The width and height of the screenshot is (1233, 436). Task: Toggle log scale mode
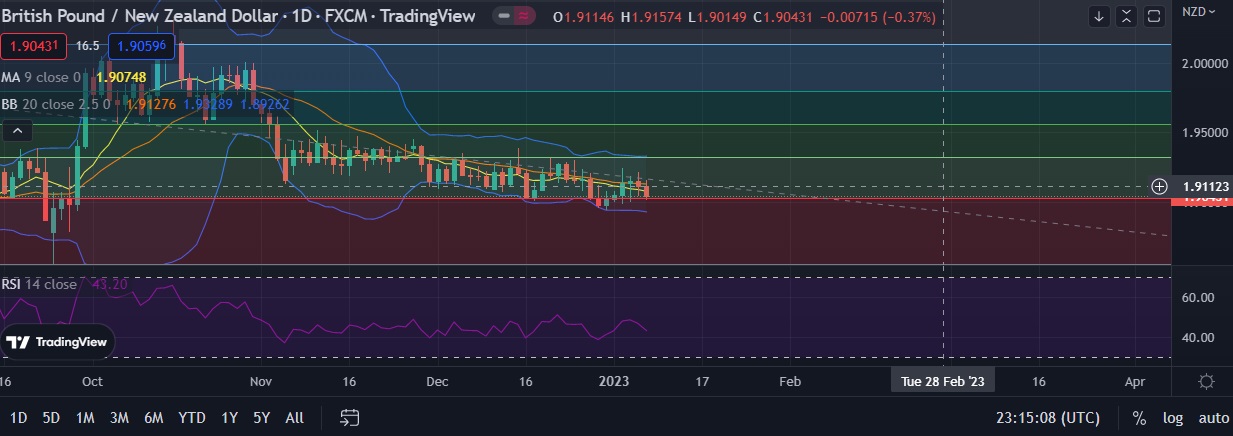[1173, 417]
